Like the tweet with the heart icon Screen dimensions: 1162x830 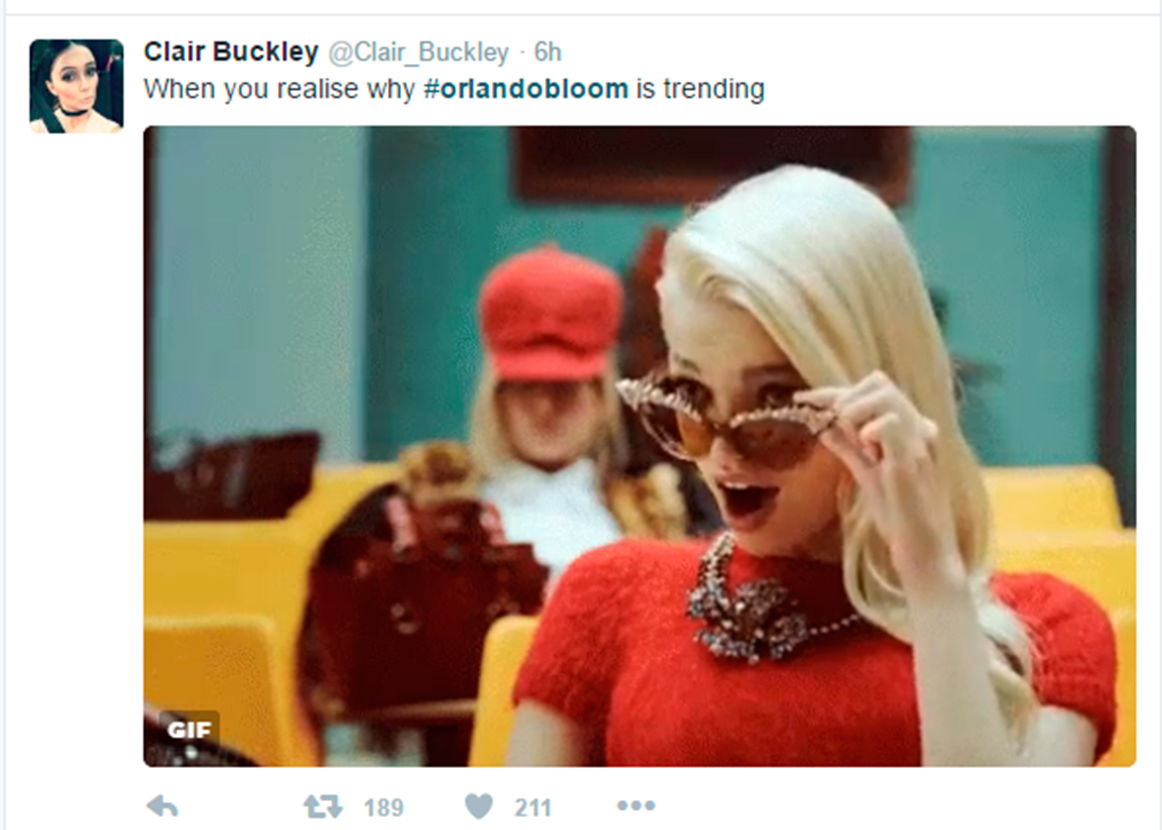(479, 806)
